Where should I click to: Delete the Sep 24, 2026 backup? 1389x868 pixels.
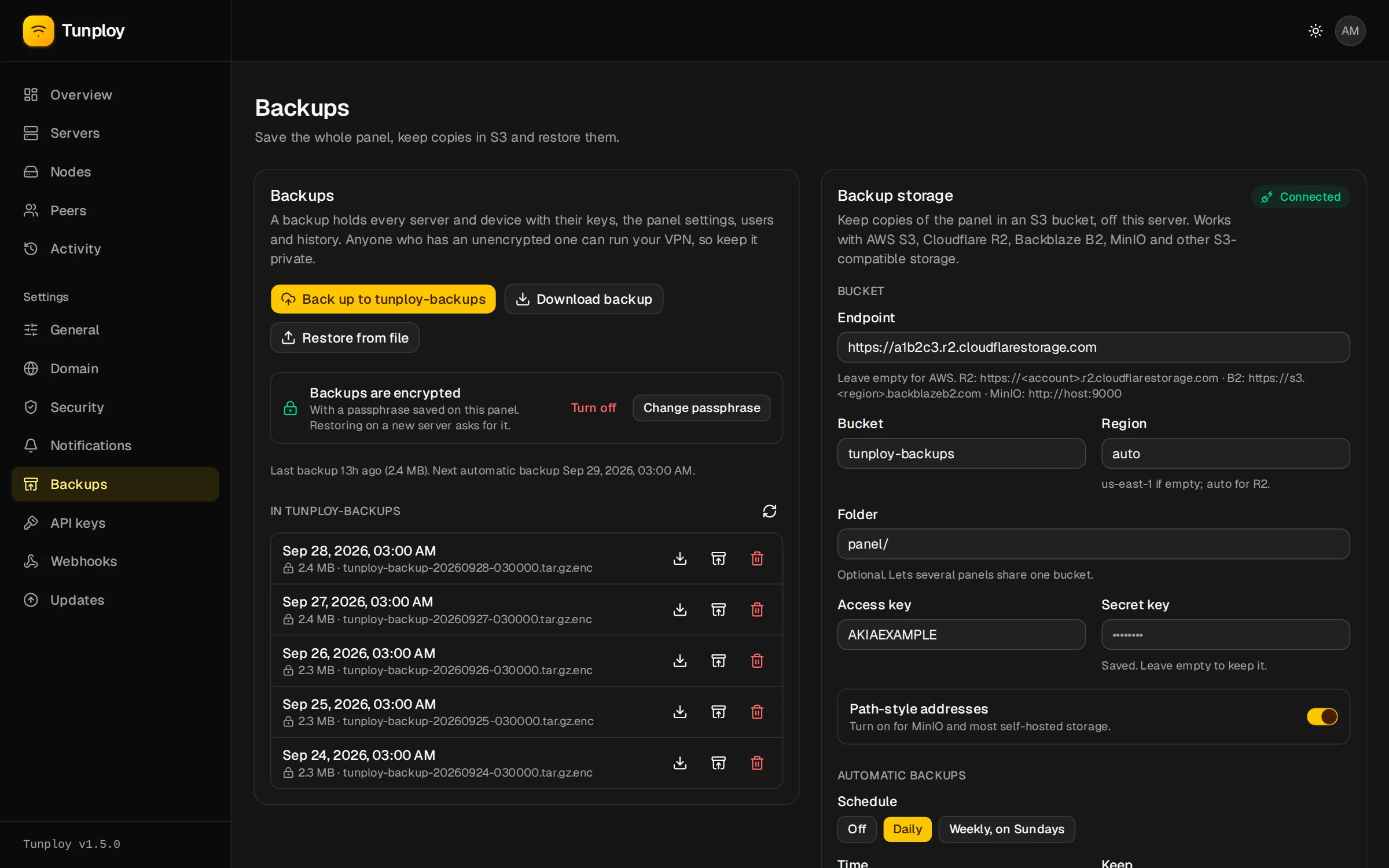click(757, 763)
